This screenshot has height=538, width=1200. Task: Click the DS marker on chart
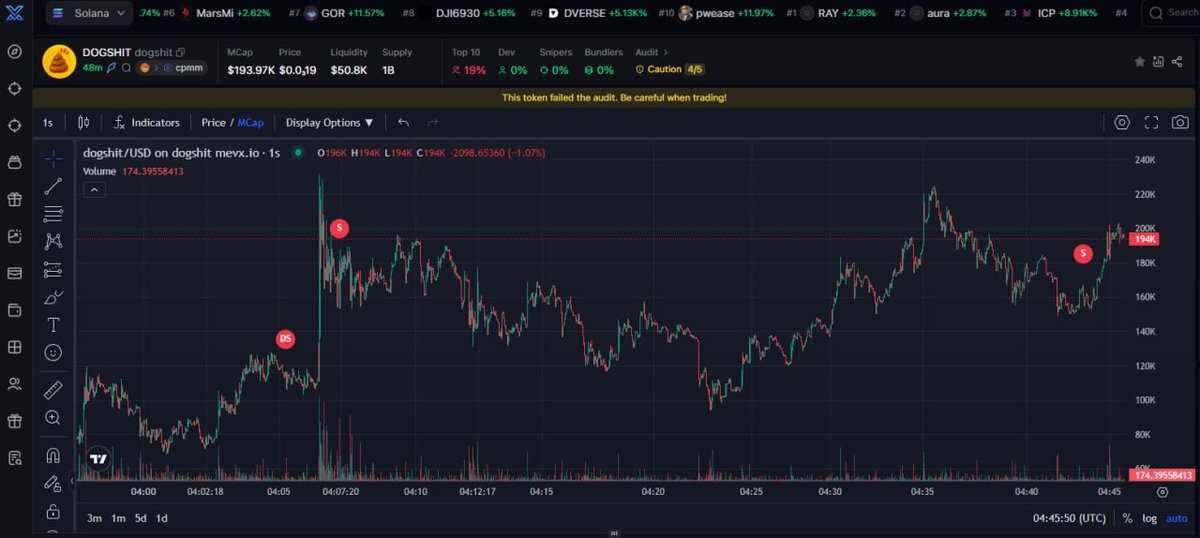tap(285, 339)
